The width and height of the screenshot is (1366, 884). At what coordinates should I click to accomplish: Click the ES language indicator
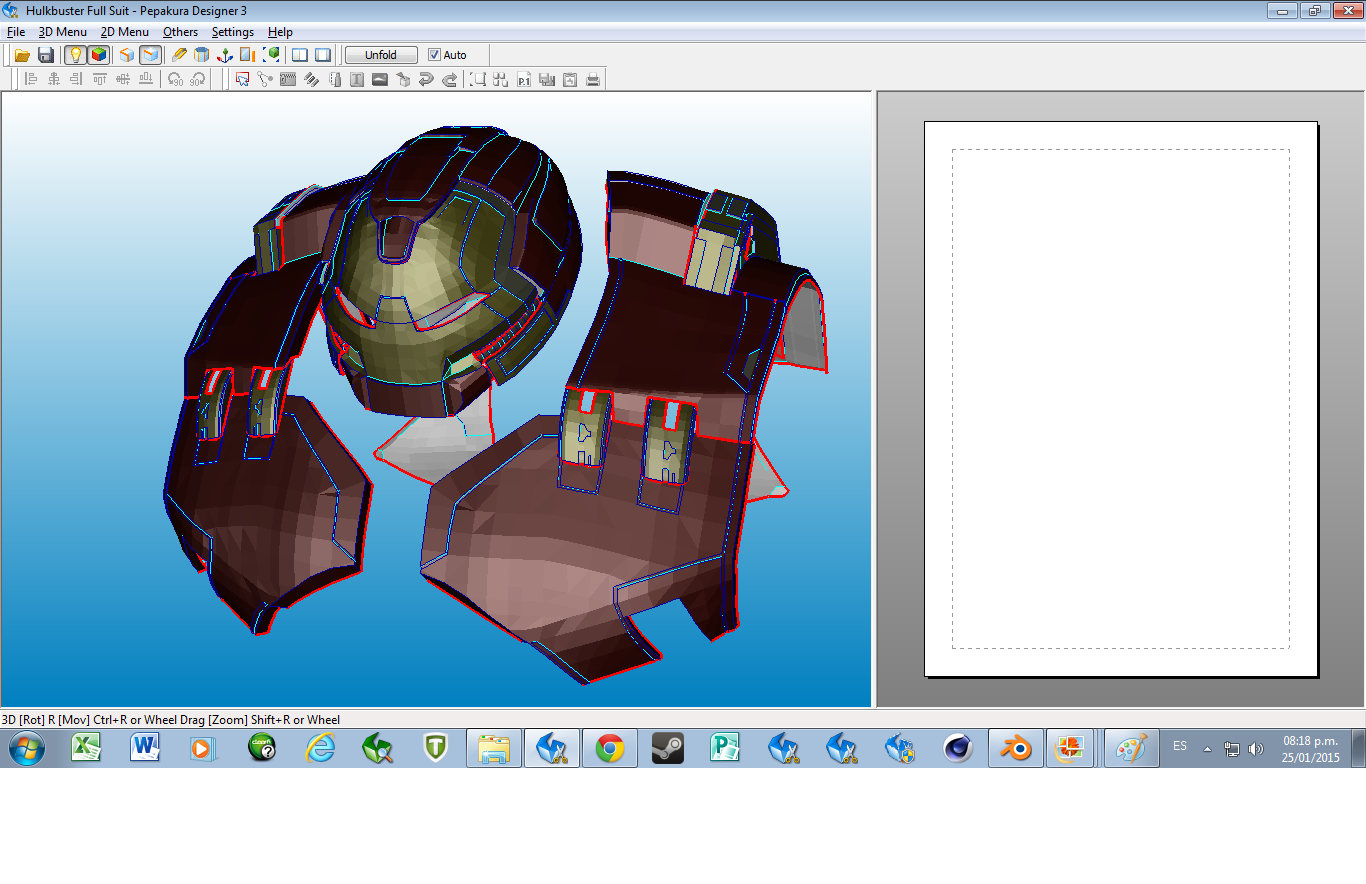tap(1180, 746)
